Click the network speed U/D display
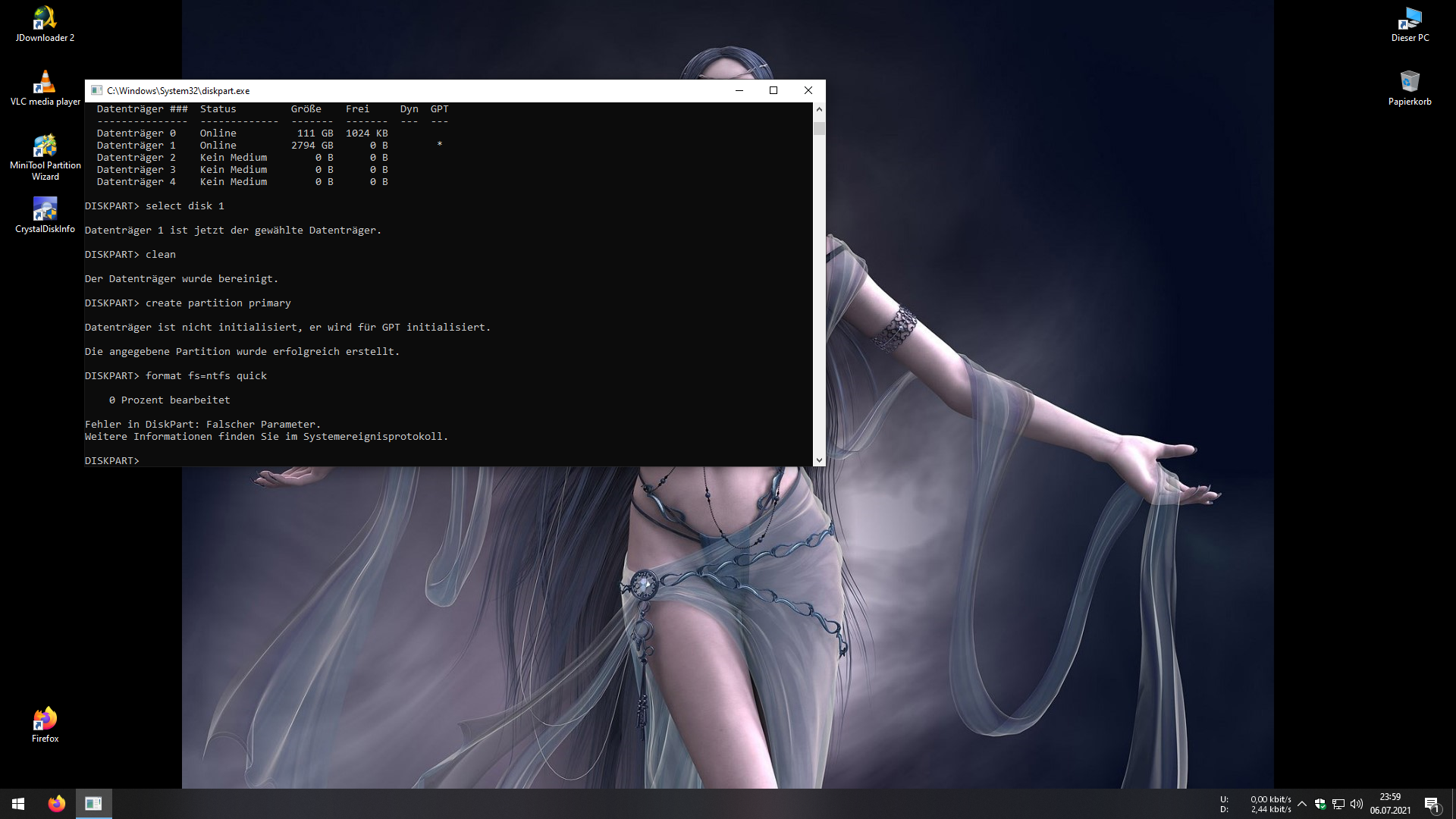Image resolution: width=1456 pixels, height=819 pixels. pyautogui.click(x=1256, y=804)
